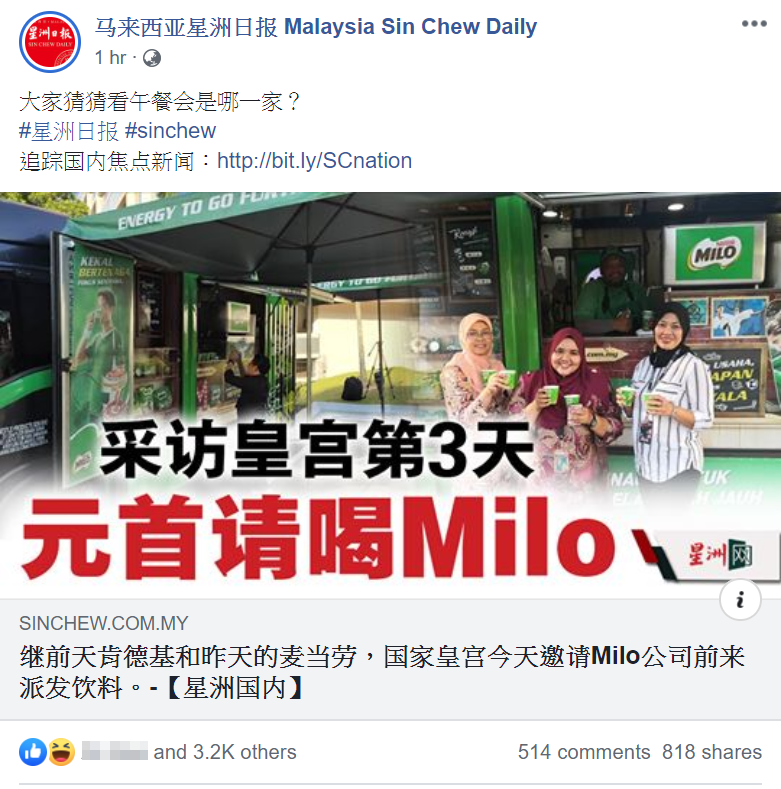
Task: Click the "1 hr" post timestamp
Action: pyautogui.click(x=110, y=58)
